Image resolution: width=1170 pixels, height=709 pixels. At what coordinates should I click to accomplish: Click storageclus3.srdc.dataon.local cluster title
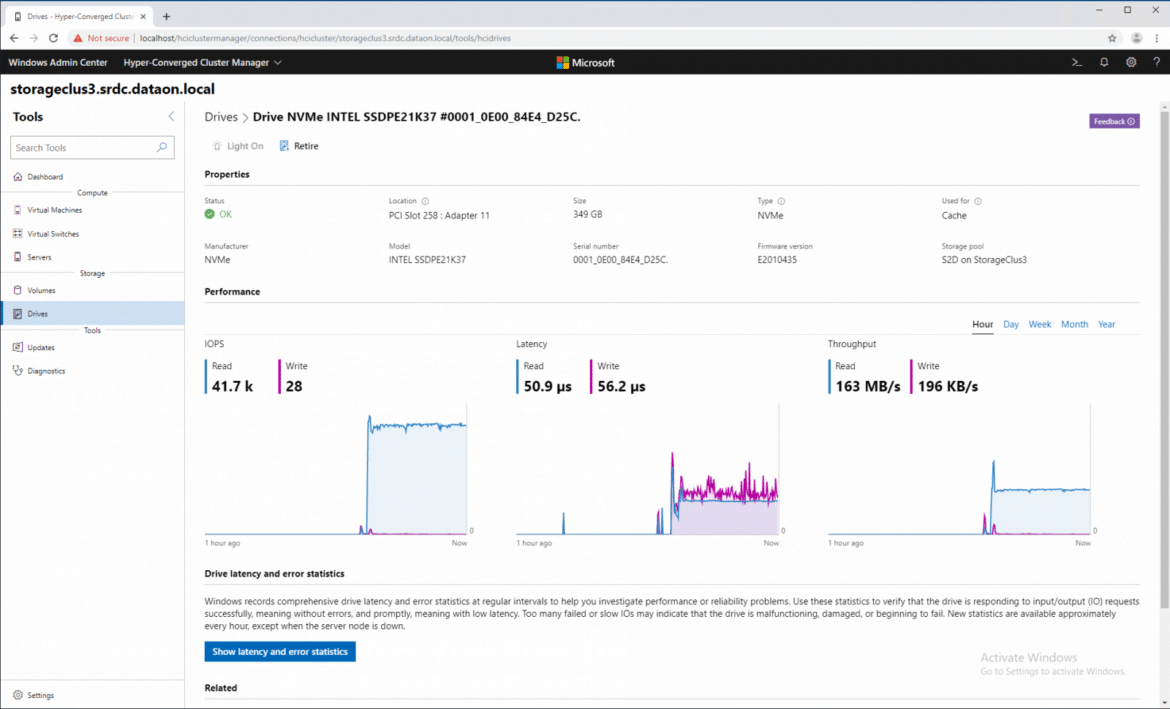[x=113, y=89]
